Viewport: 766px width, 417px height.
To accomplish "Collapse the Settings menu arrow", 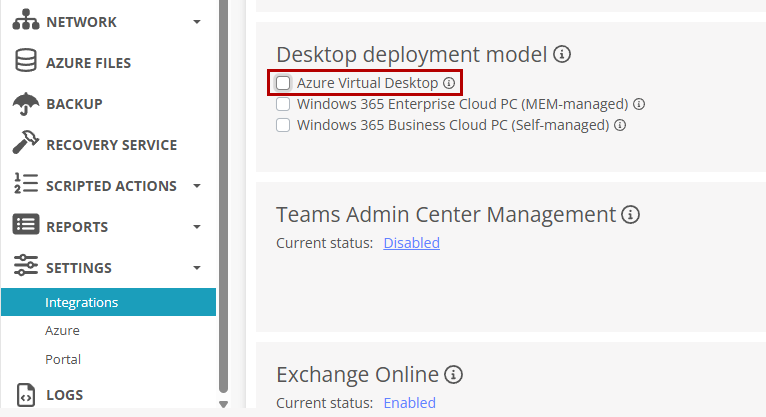I will click(x=197, y=268).
